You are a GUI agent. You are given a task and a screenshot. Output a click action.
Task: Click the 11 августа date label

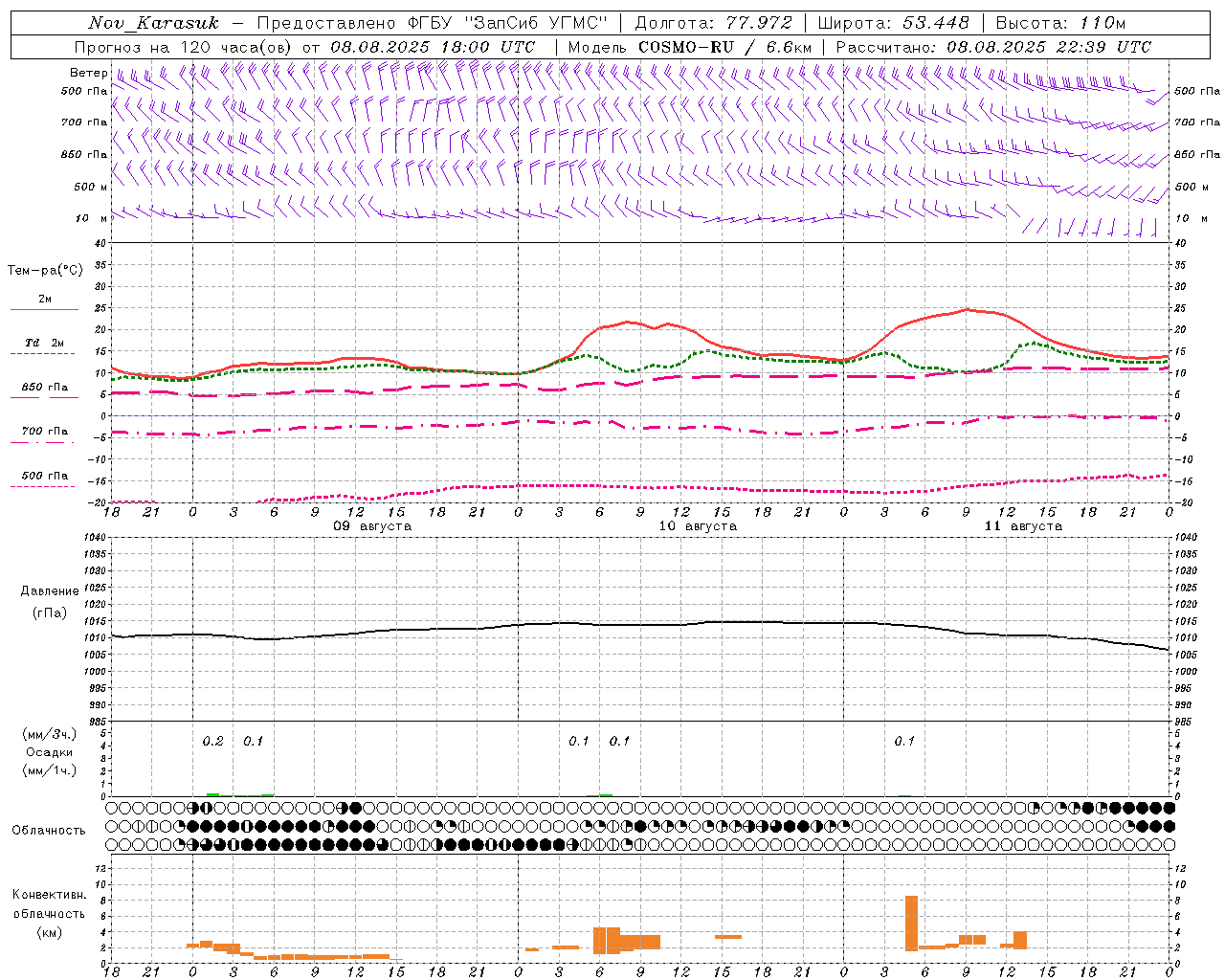click(1023, 526)
